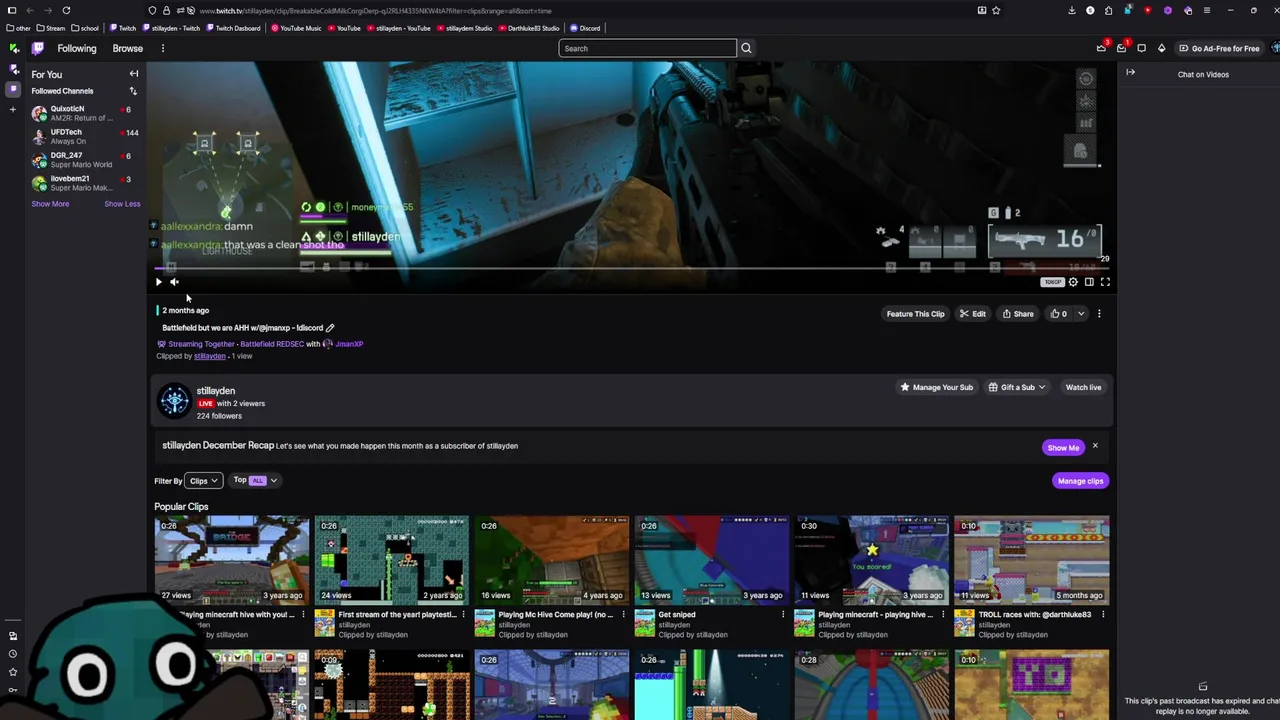Viewport: 1280px width, 720px height.
Task: Open browser extensions puzzle icon
Action: coord(1108,10)
